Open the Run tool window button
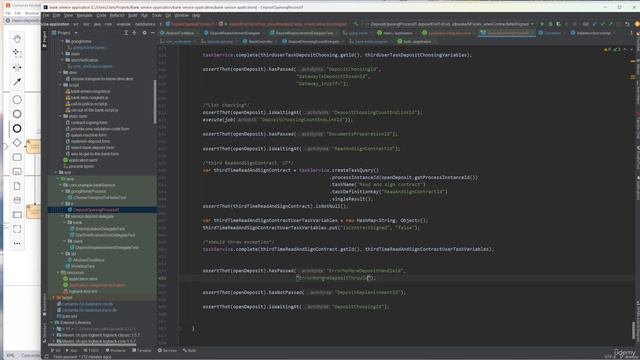The width and height of the screenshot is (640, 360). point(72,350)
